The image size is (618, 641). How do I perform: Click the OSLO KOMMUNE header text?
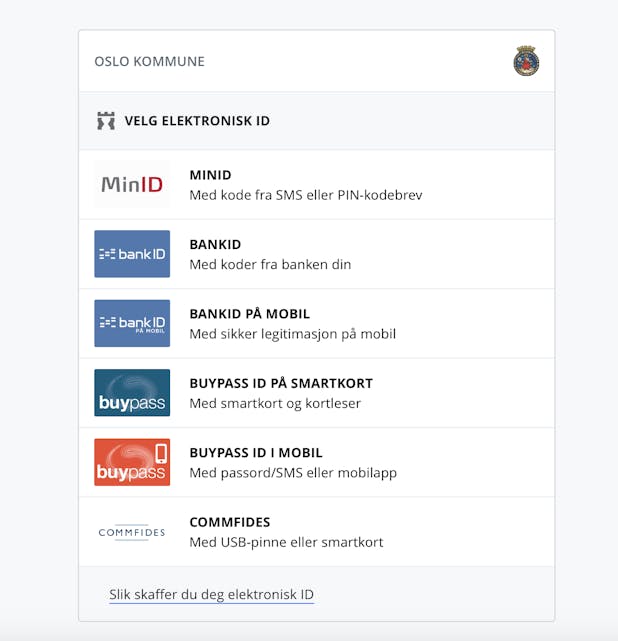(x=149, y=61)
